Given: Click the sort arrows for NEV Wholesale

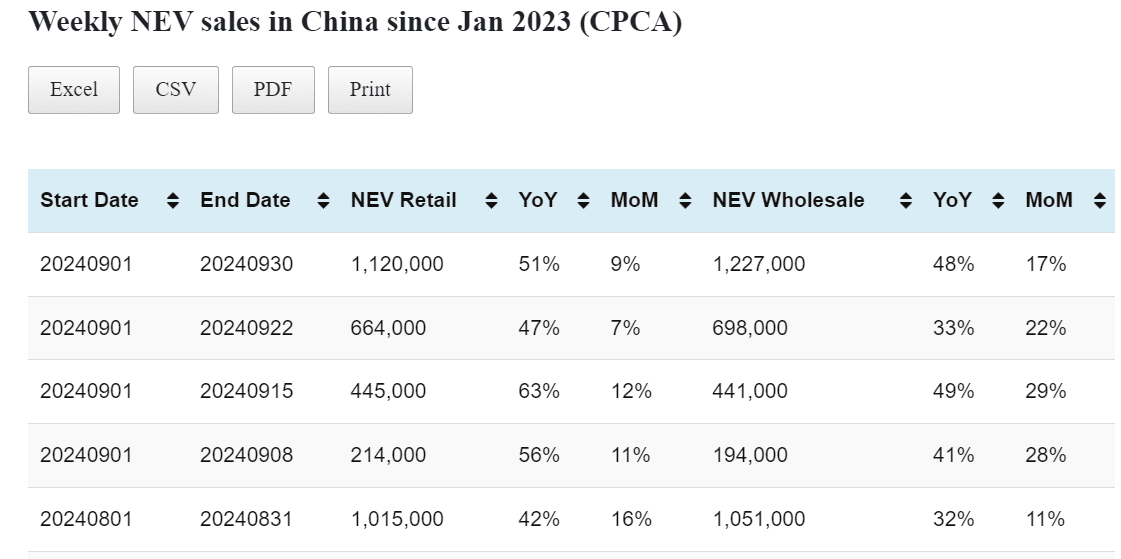Looking at the screenshot, I should coord(906,201).
